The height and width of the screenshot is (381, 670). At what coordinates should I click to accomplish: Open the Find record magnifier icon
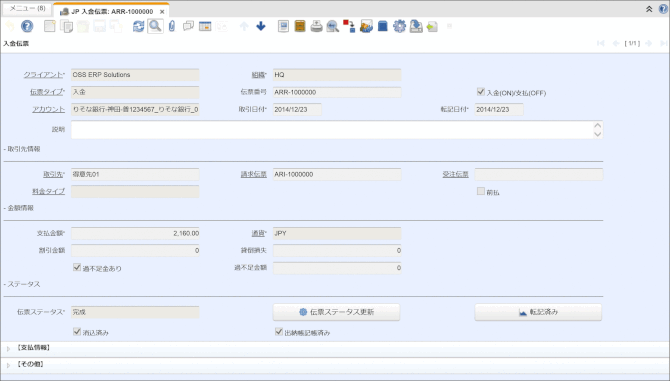click(155, 26)
